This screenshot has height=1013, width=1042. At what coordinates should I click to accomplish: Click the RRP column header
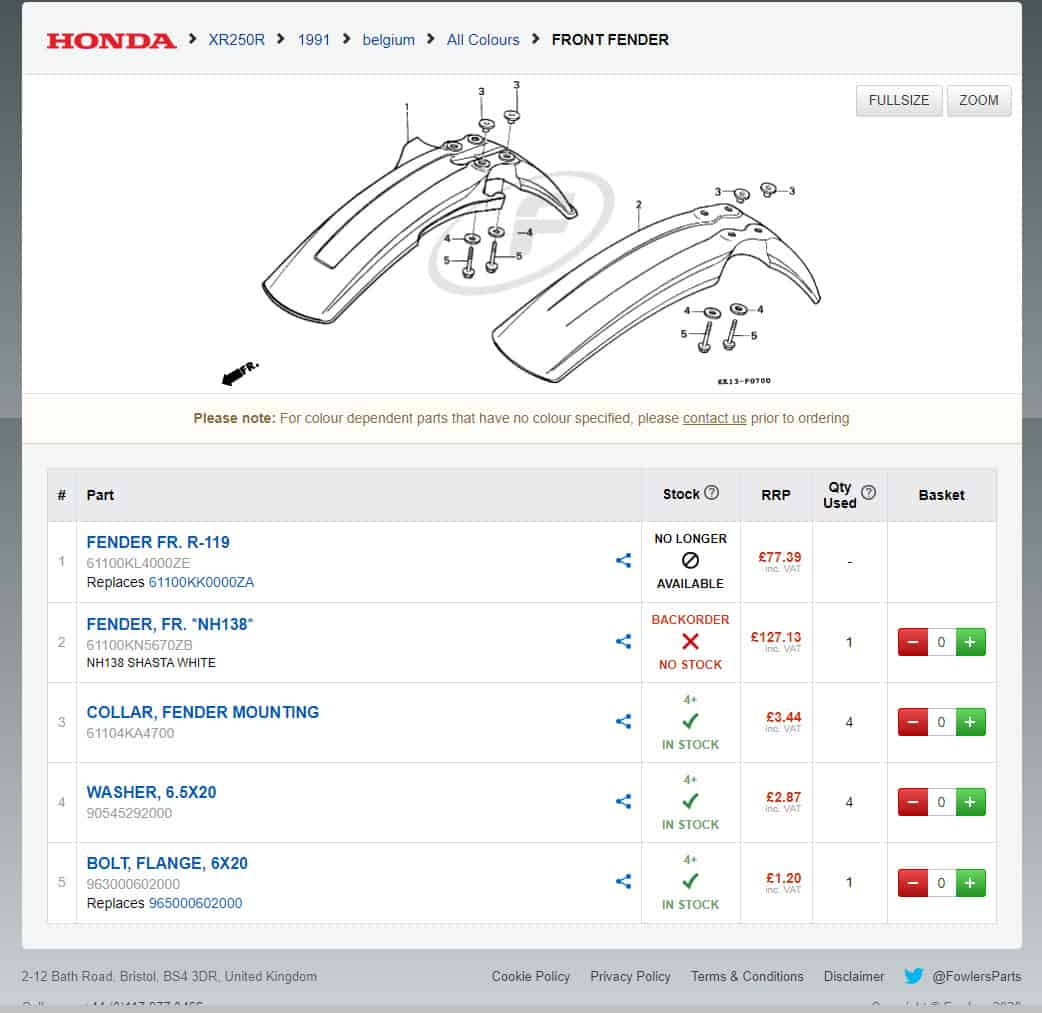coord(776,495)
